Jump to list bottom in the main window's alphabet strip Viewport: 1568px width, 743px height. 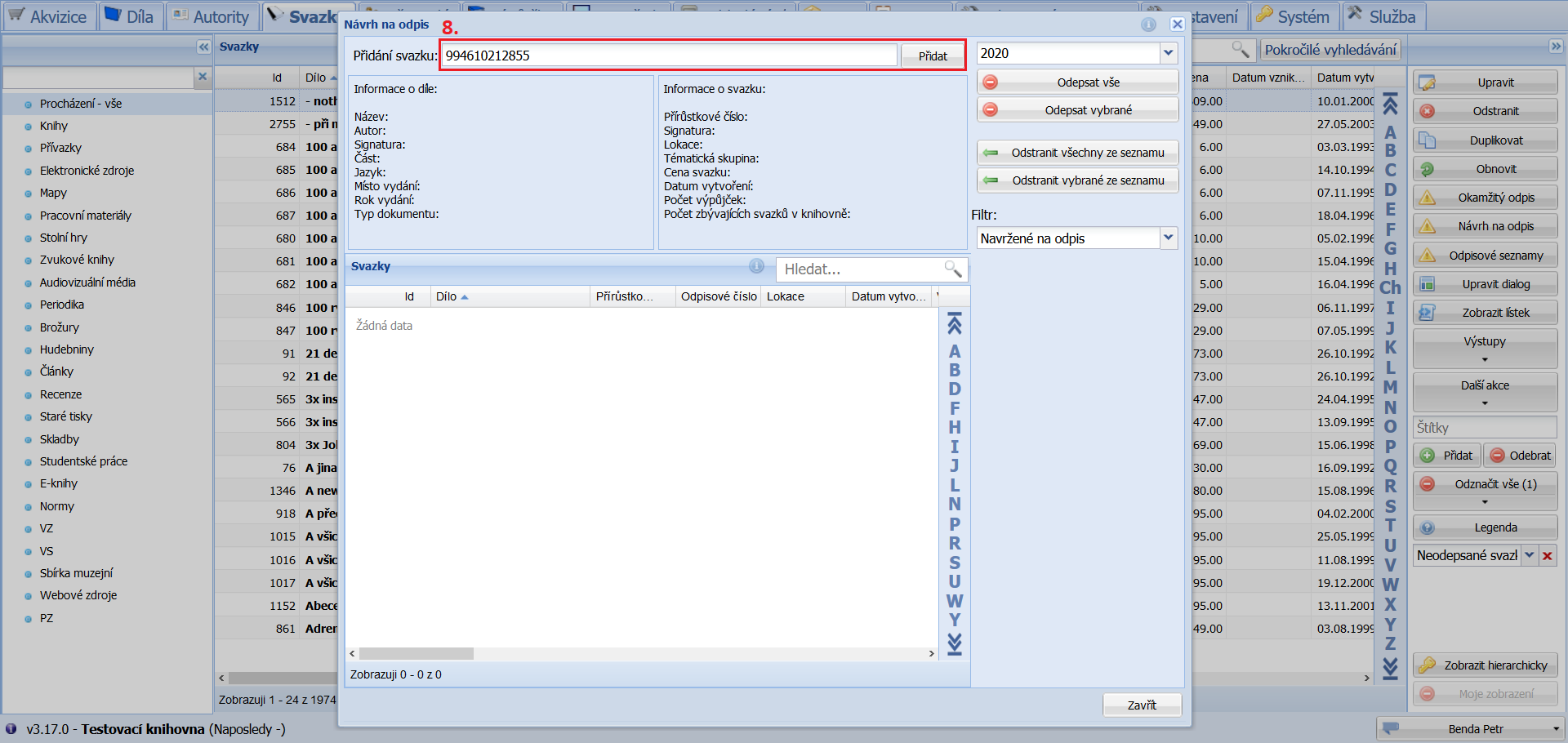click(x=1390, y=669)
